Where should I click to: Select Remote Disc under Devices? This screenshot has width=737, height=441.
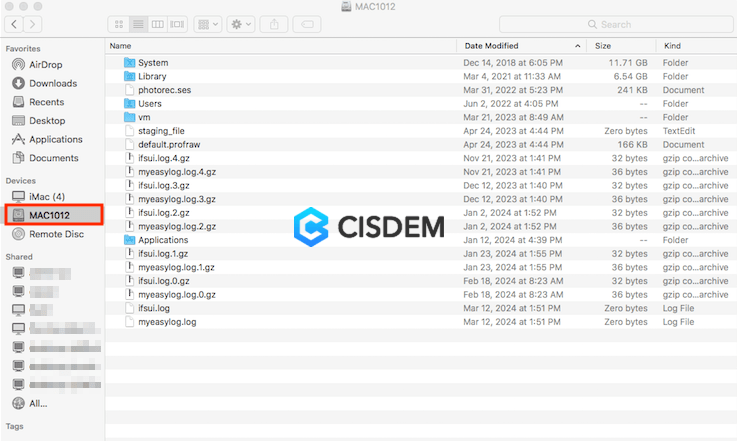pyautogui.click(x=56, y=234)
